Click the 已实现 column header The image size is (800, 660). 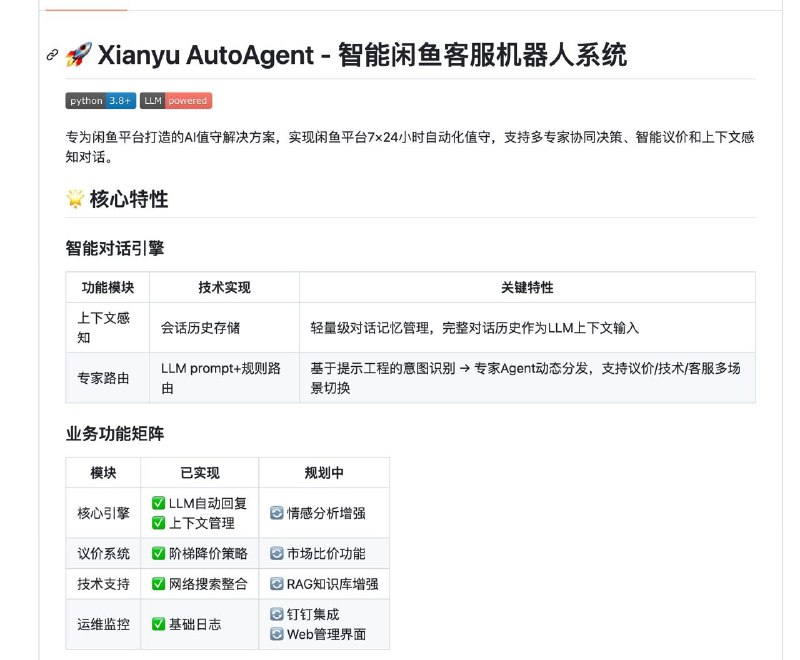[200, 473]
